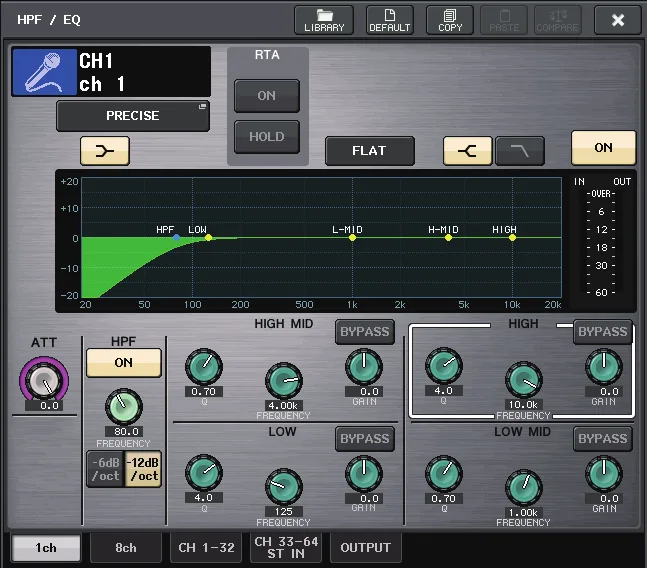Select the low-pass filter type button
647x568 pixels.
point(519,151)
